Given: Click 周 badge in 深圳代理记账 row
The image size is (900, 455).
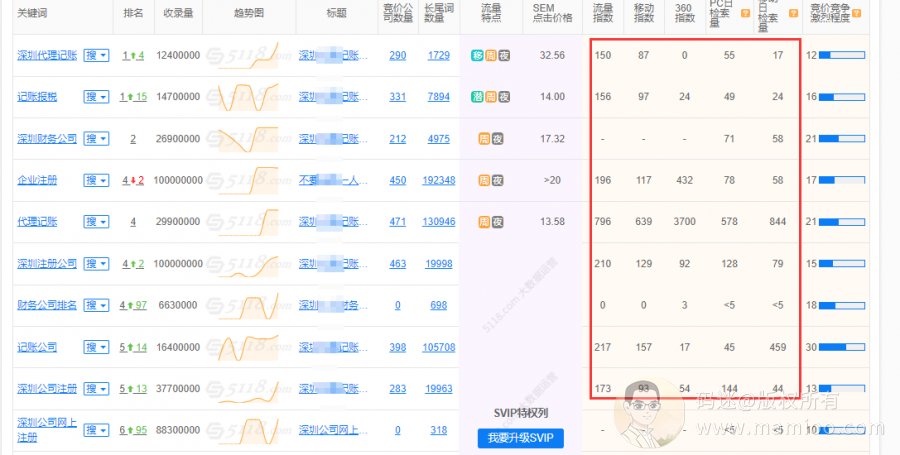Looking at the screenshot, I should (x=491, y=55).
